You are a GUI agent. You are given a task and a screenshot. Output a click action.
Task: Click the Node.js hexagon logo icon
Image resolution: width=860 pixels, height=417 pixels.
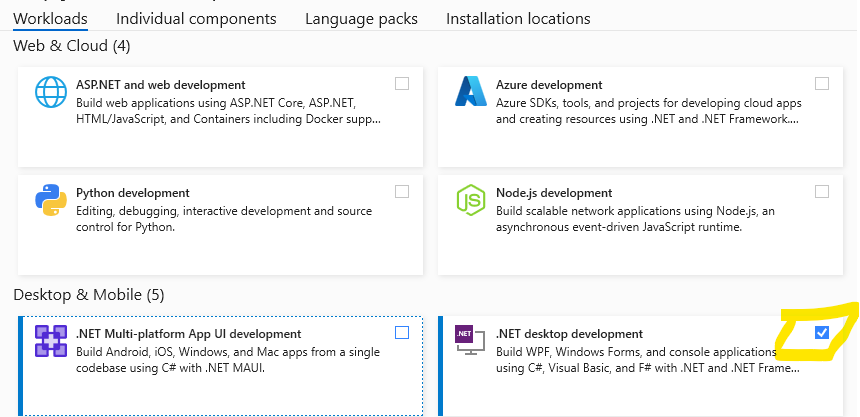tap(471, 200)
